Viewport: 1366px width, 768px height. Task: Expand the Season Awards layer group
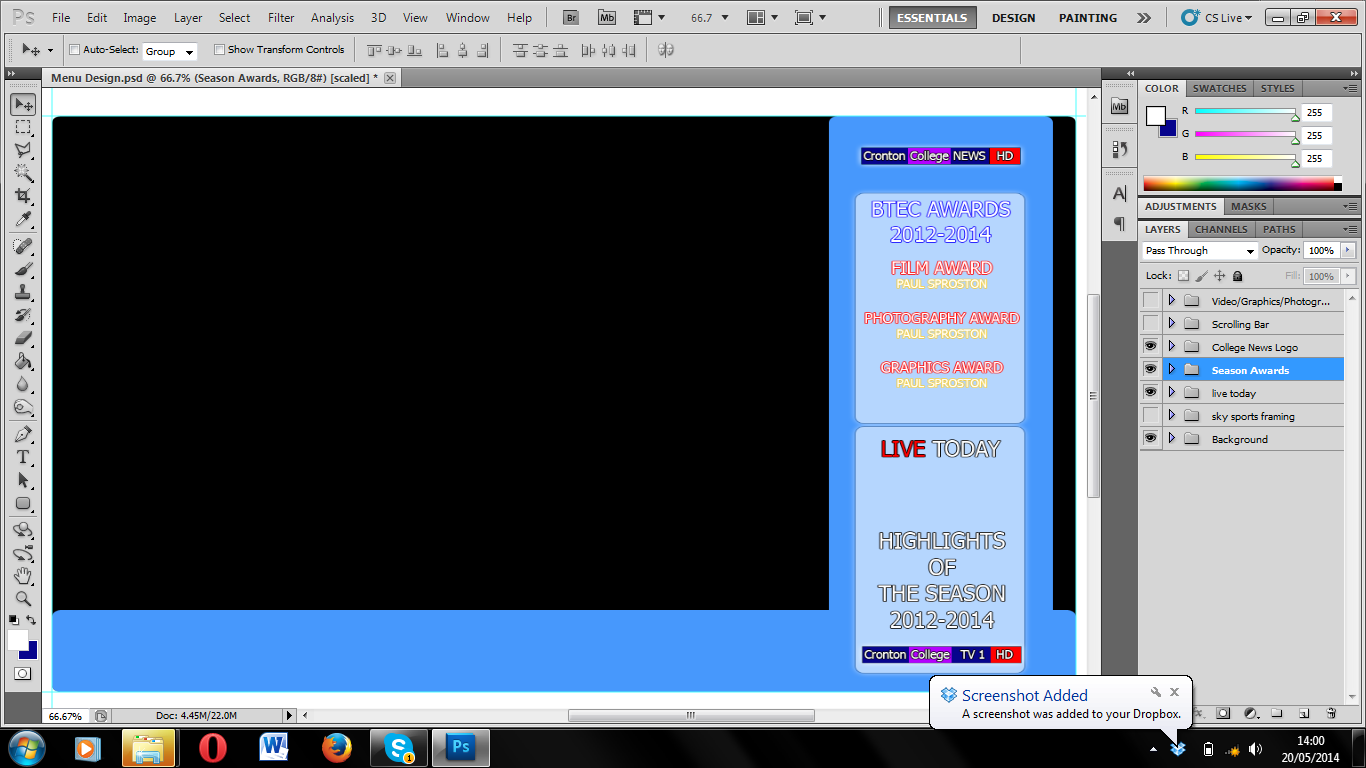point(1172,368)
